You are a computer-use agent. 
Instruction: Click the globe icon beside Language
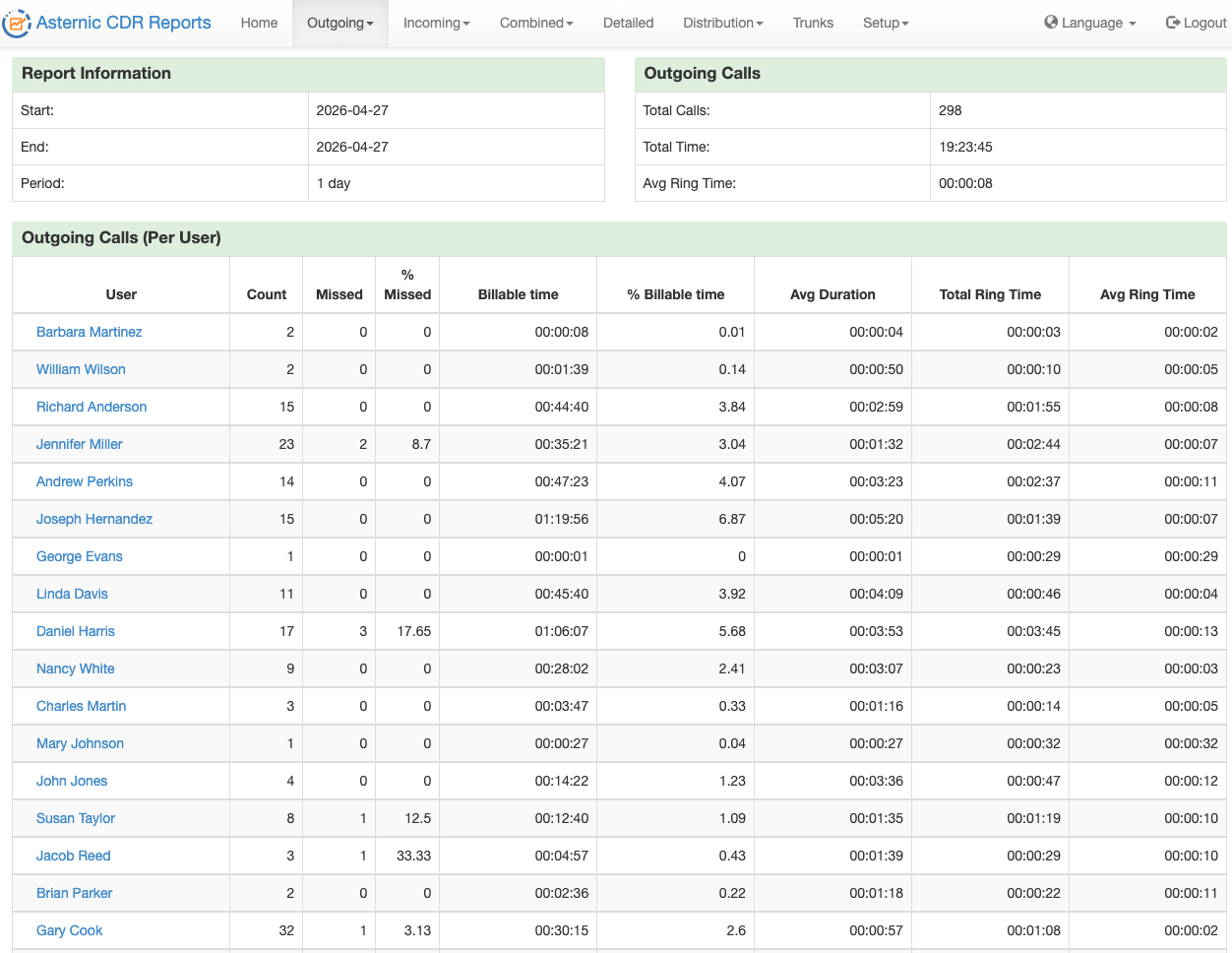pyautogui.click(x=1051, y=22)
